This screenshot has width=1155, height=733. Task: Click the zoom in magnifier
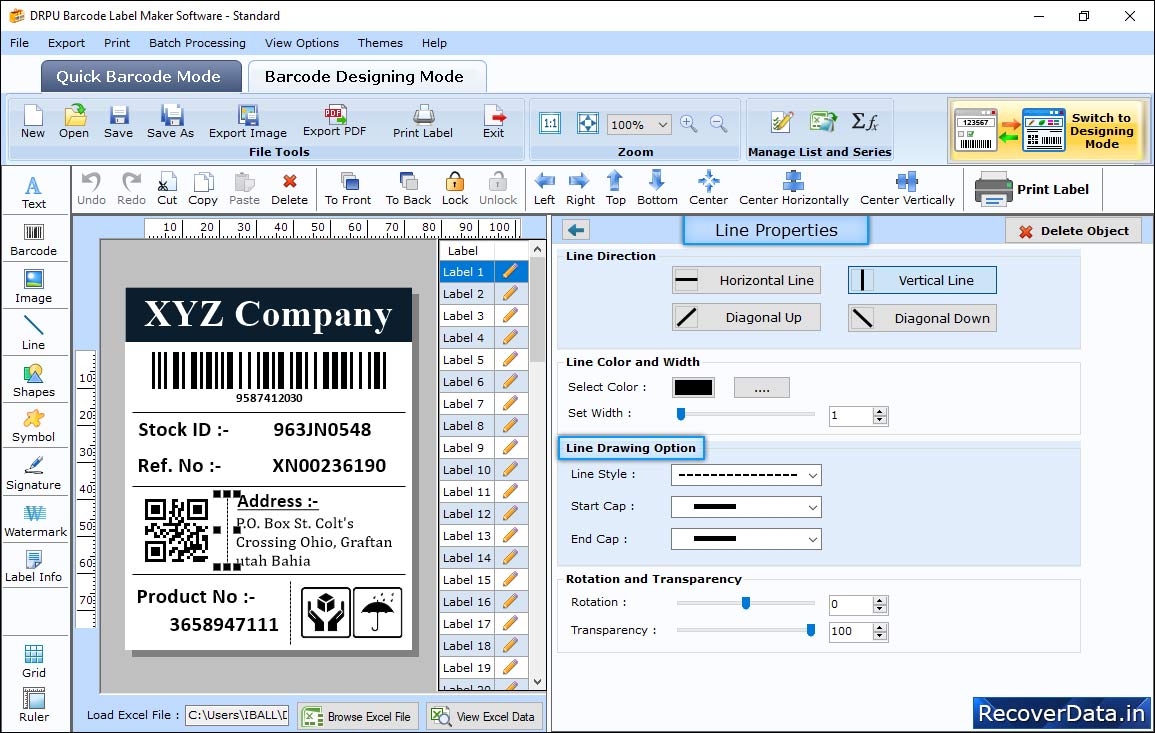pos(689,123)
